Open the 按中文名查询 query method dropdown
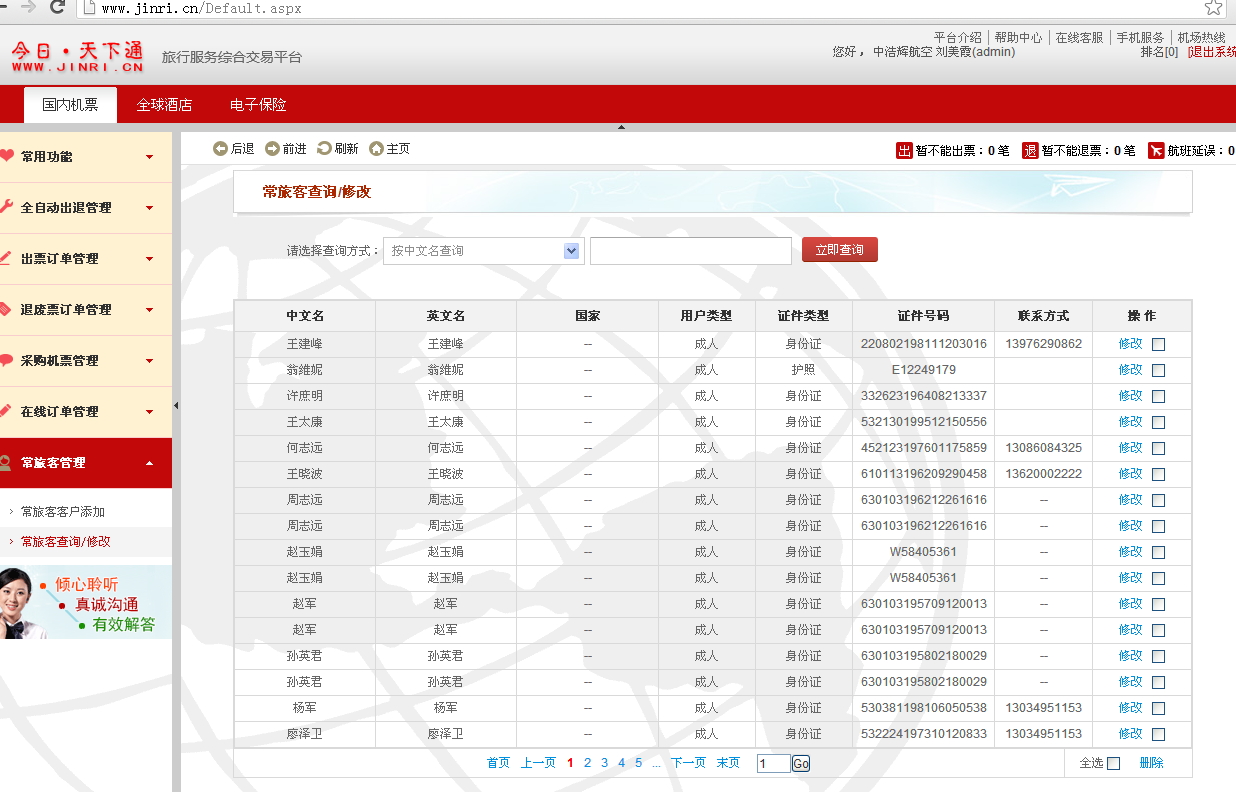This screenshot has width=1236, height=792. point(484,251)
